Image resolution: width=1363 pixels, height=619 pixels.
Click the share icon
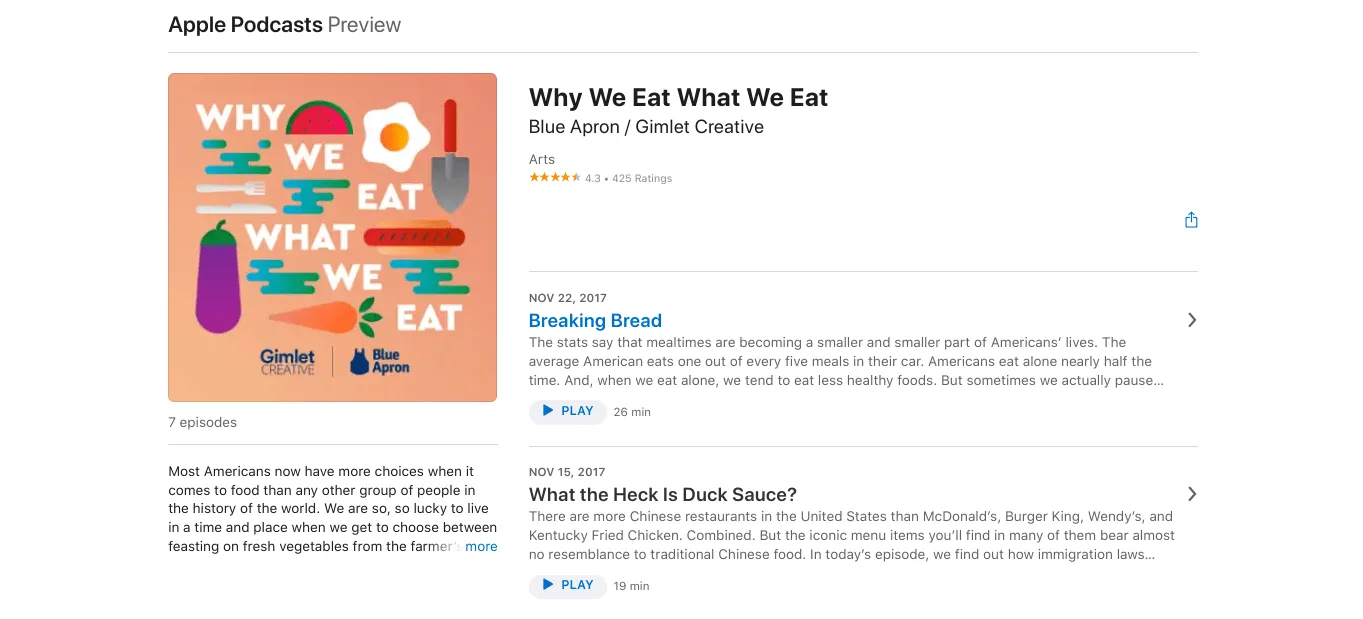(1191, 218)
